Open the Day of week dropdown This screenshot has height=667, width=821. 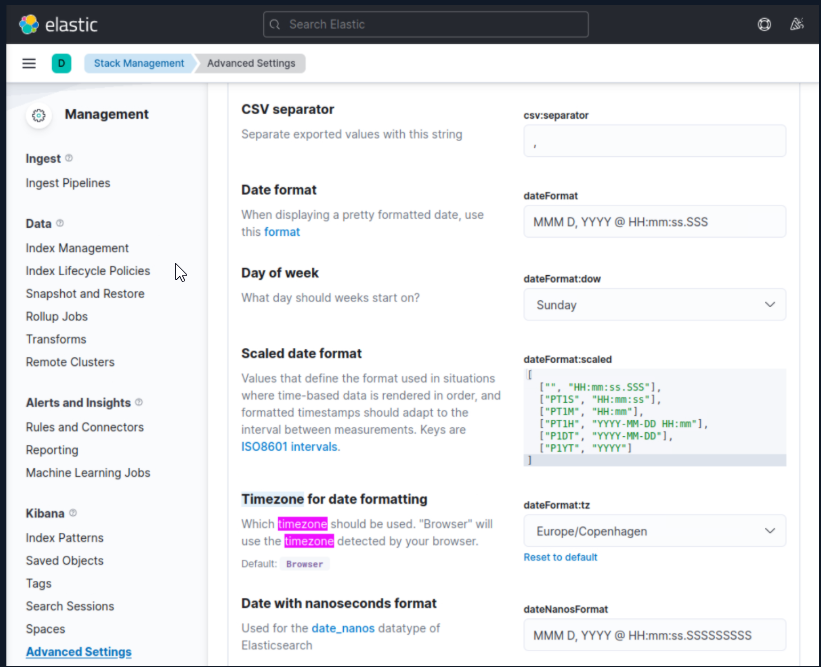pyautogui.click(x=655, y=304)
